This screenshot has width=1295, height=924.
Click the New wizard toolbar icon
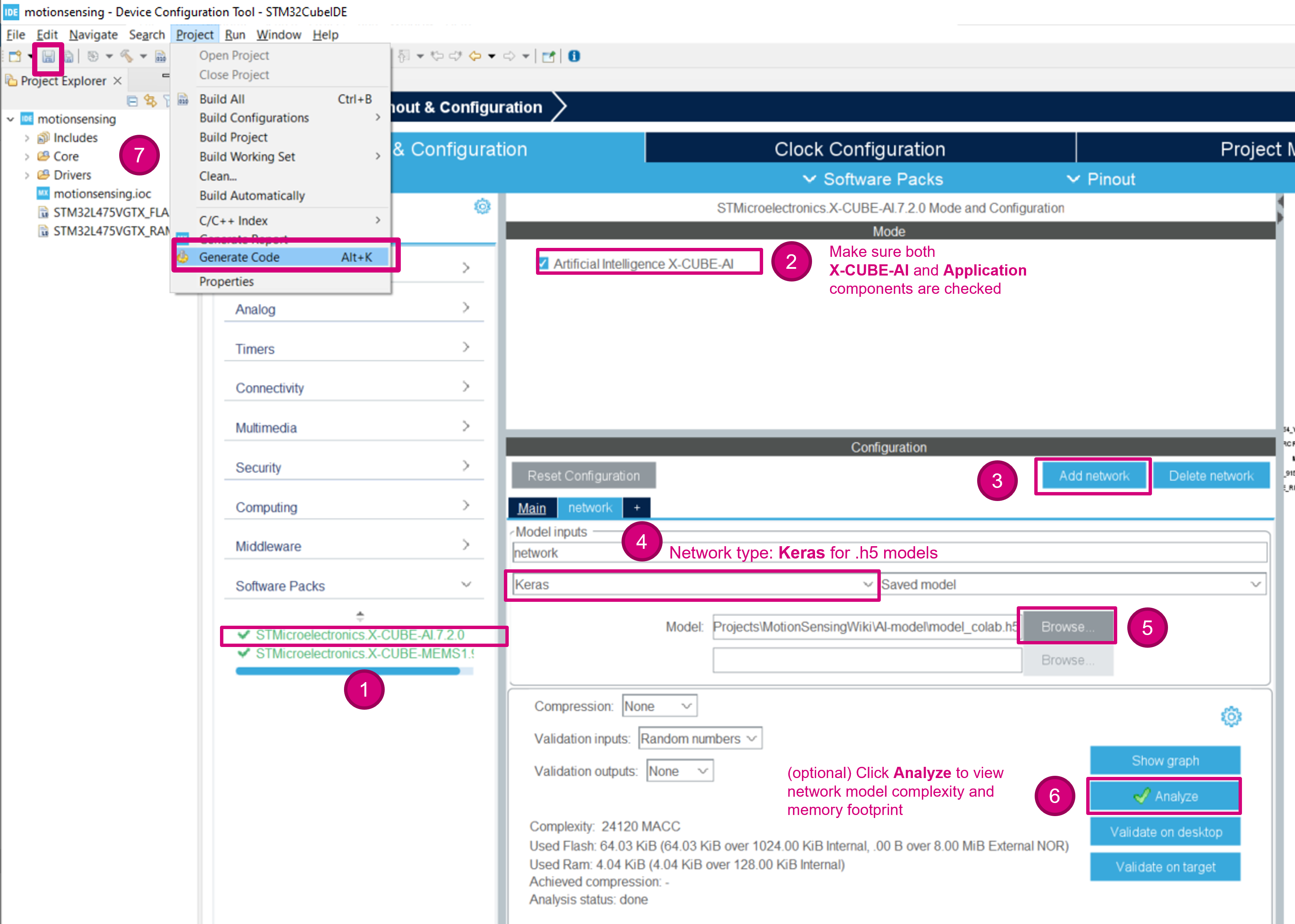click(x=15, y=56)
